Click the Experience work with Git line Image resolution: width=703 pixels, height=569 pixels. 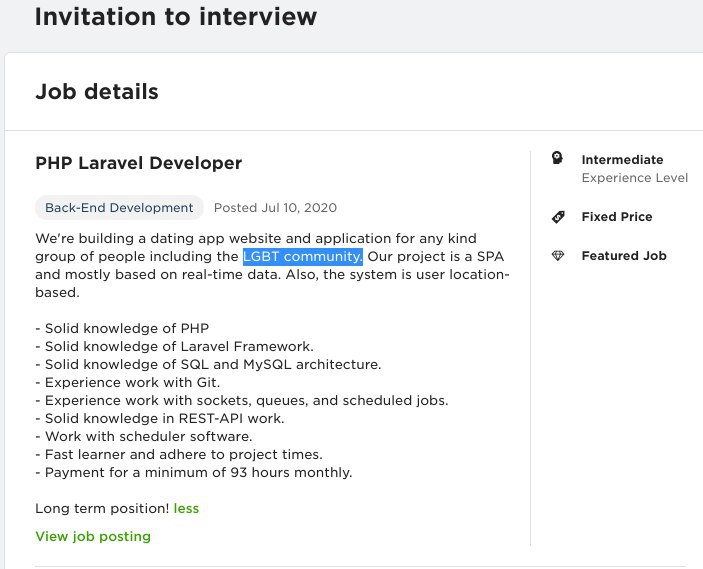(x=128, y=382)
